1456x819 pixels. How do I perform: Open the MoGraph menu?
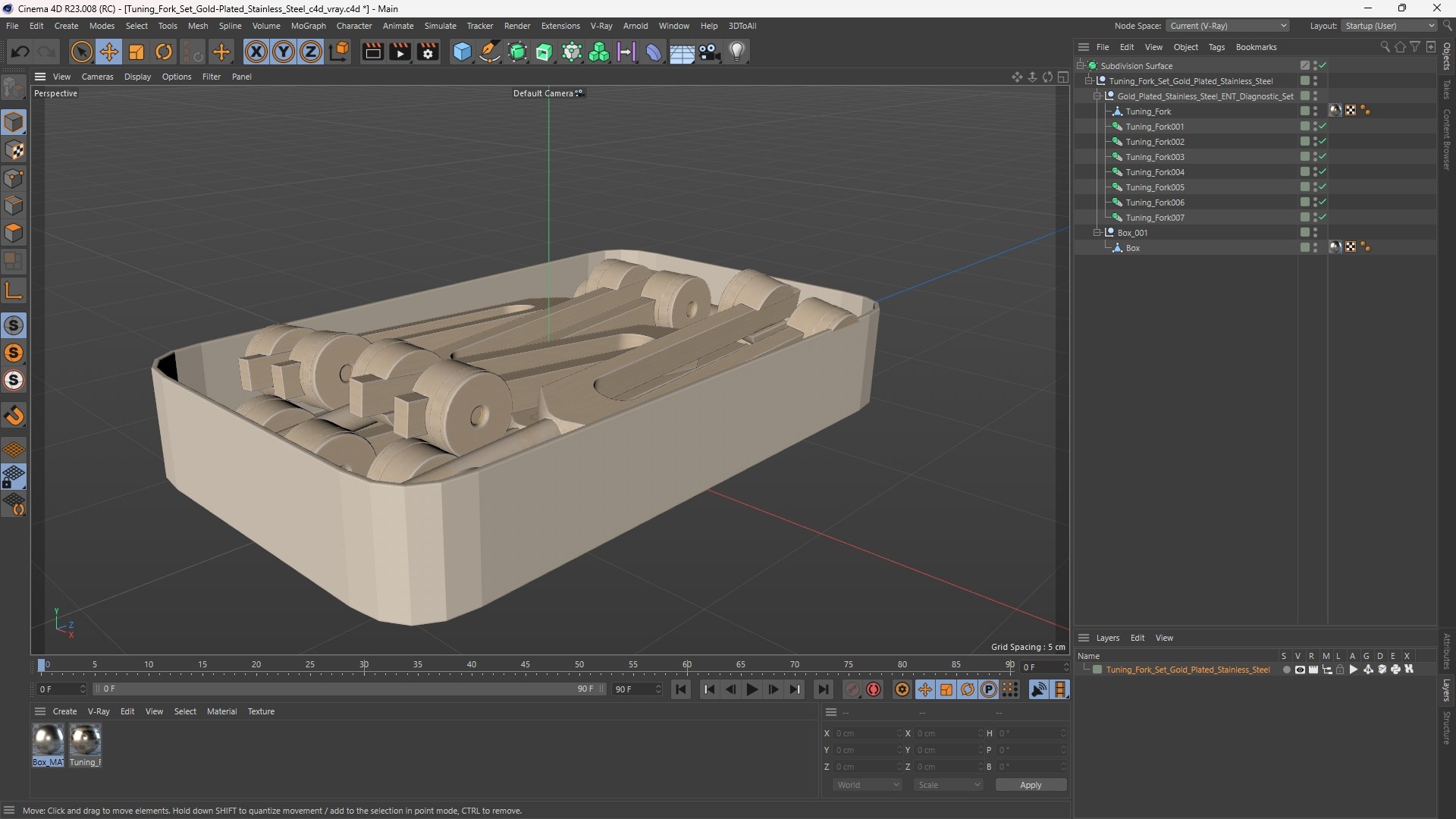coord(308,26)
